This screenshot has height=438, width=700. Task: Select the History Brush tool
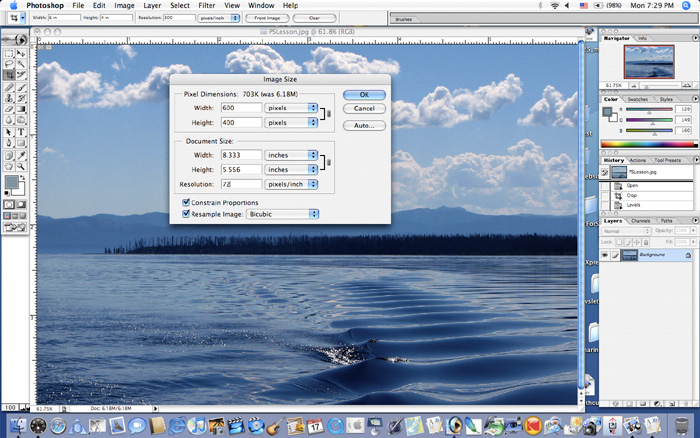pos(21,98)
